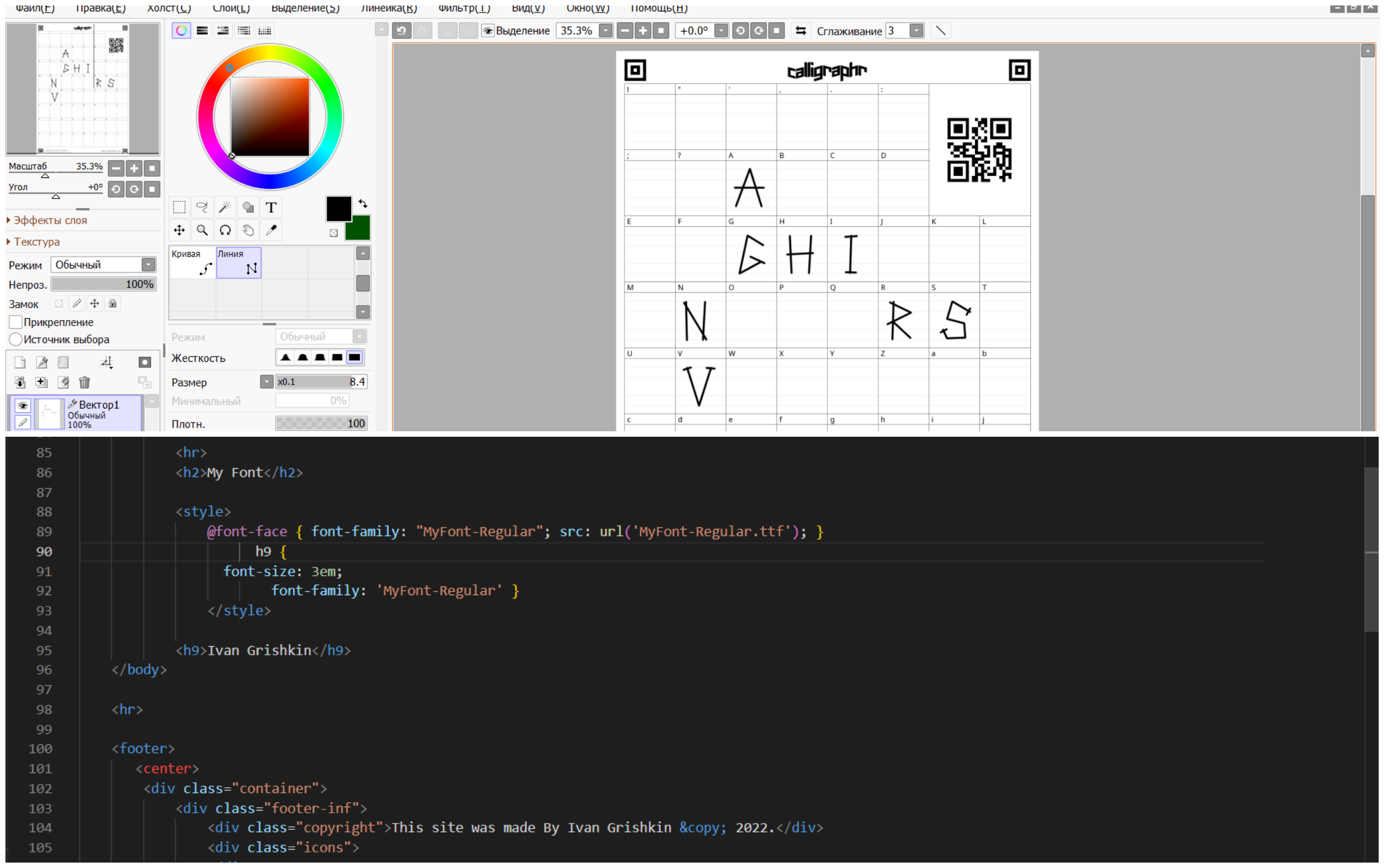Reset zoom in navigator panel
The height and width of the screenshot is (868, 1389).
point(152,168)
